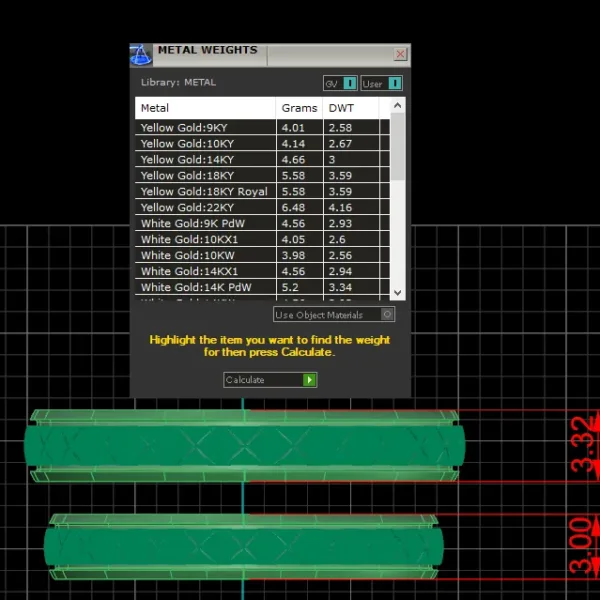600x600 pixels.
Task: Select the Yellow Gold:14KY row
Action: 262,160
